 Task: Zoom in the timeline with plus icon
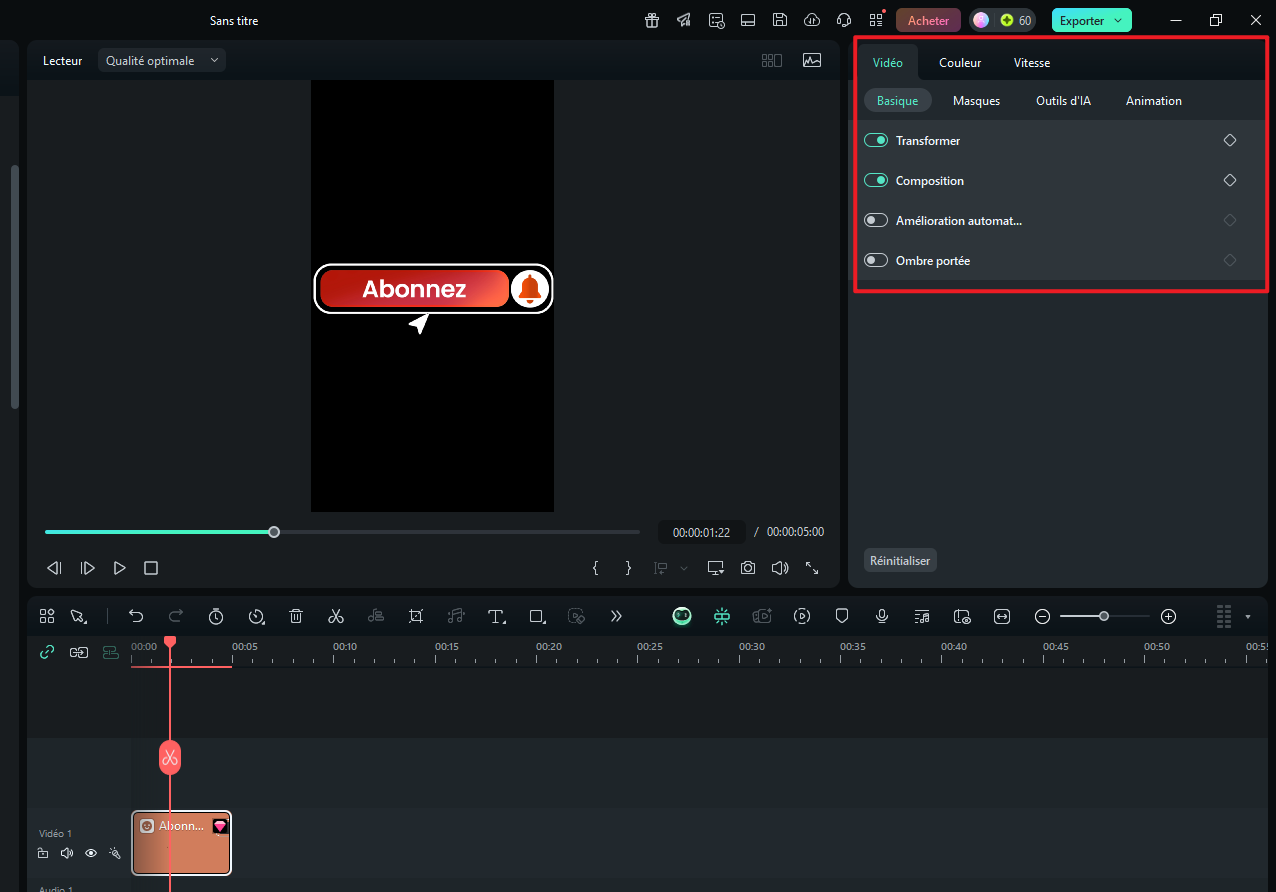[1168, 616]
